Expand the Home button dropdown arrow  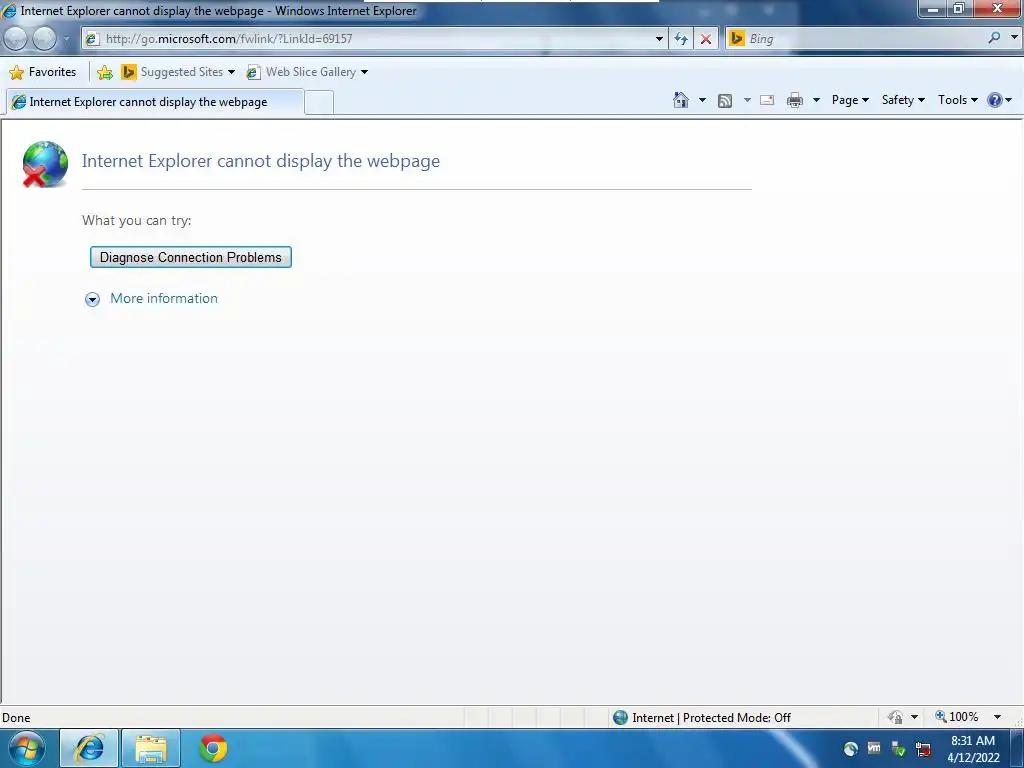pos(702,100)
